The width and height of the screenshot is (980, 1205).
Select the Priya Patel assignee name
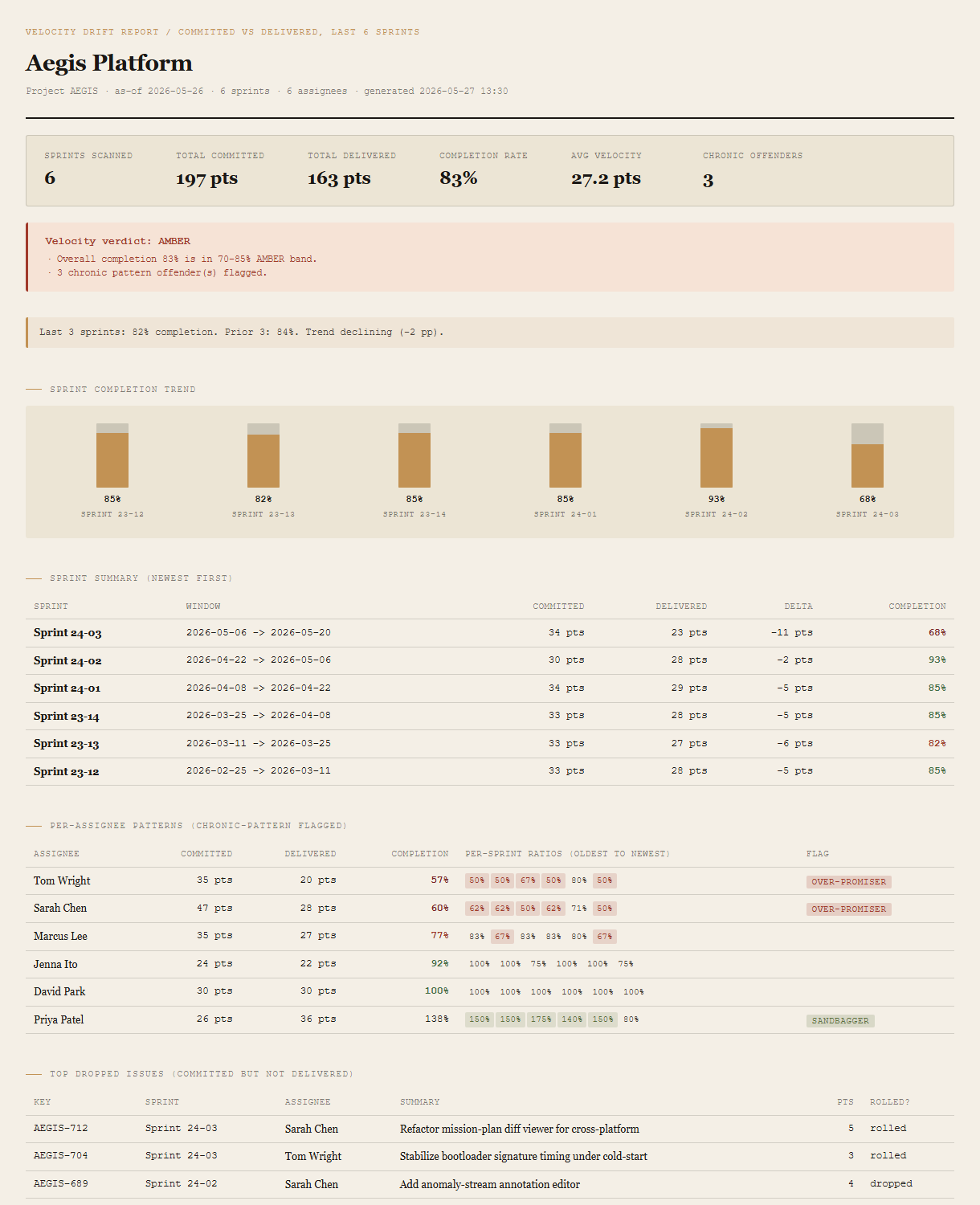point(59,1020)
